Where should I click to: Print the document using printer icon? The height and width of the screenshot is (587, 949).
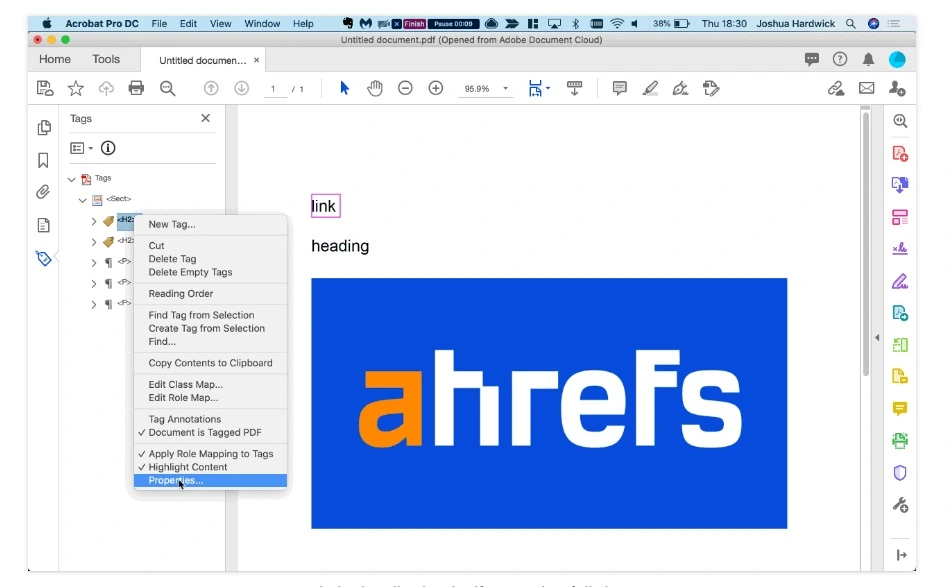pos(136,88)
